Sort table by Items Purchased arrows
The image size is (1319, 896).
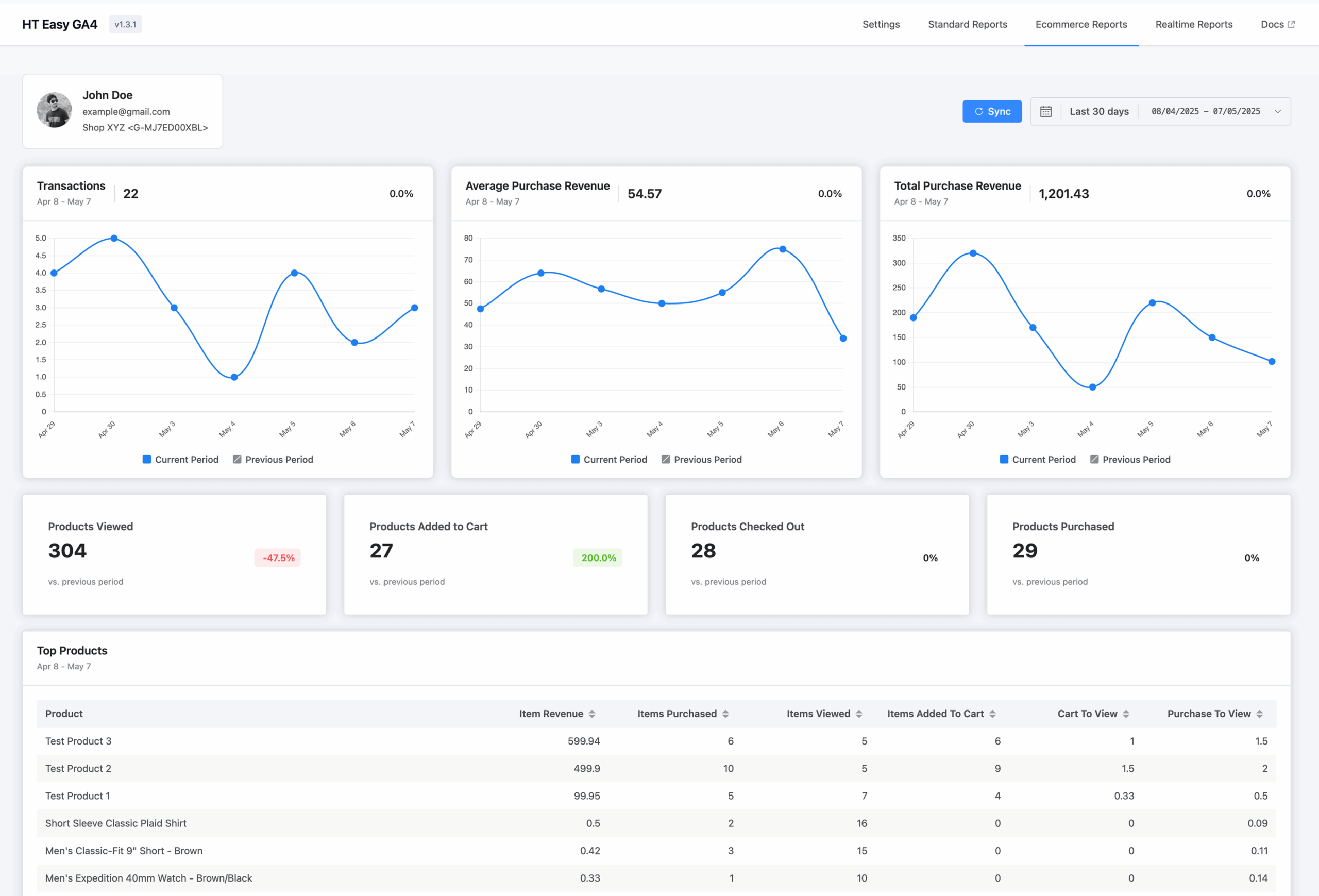click(x=725, y=714)
